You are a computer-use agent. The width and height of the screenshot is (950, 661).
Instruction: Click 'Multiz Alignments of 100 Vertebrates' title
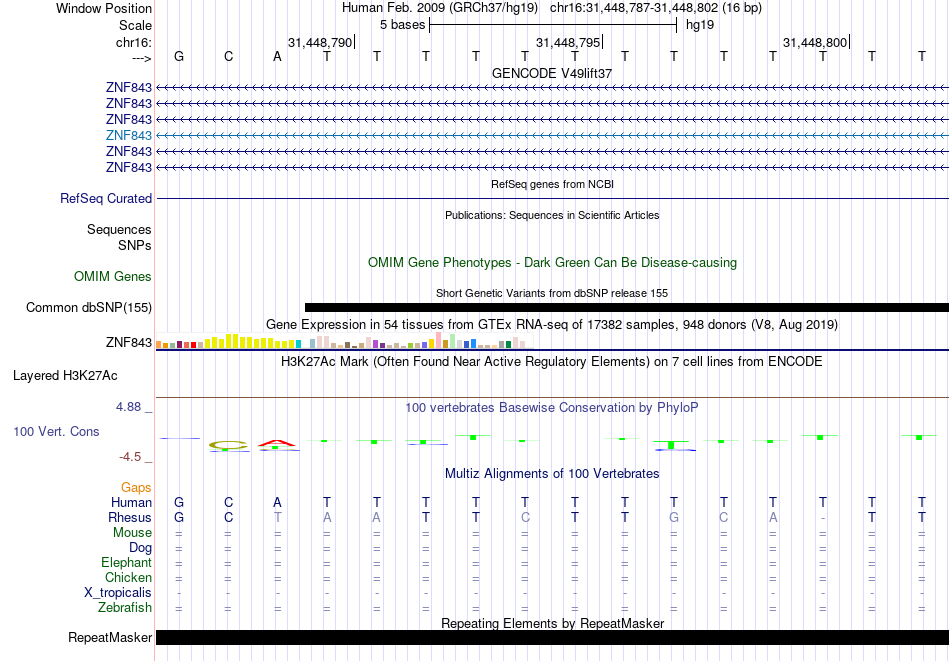[x=552, y=474]
